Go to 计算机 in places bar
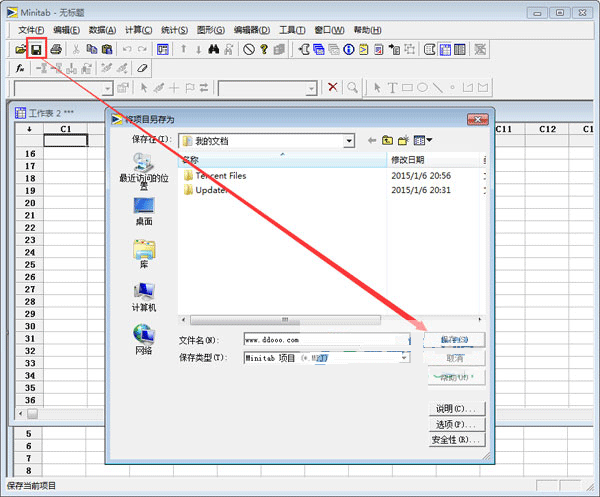The width and height of the screenshot is (600, 497). coord(144,297)
